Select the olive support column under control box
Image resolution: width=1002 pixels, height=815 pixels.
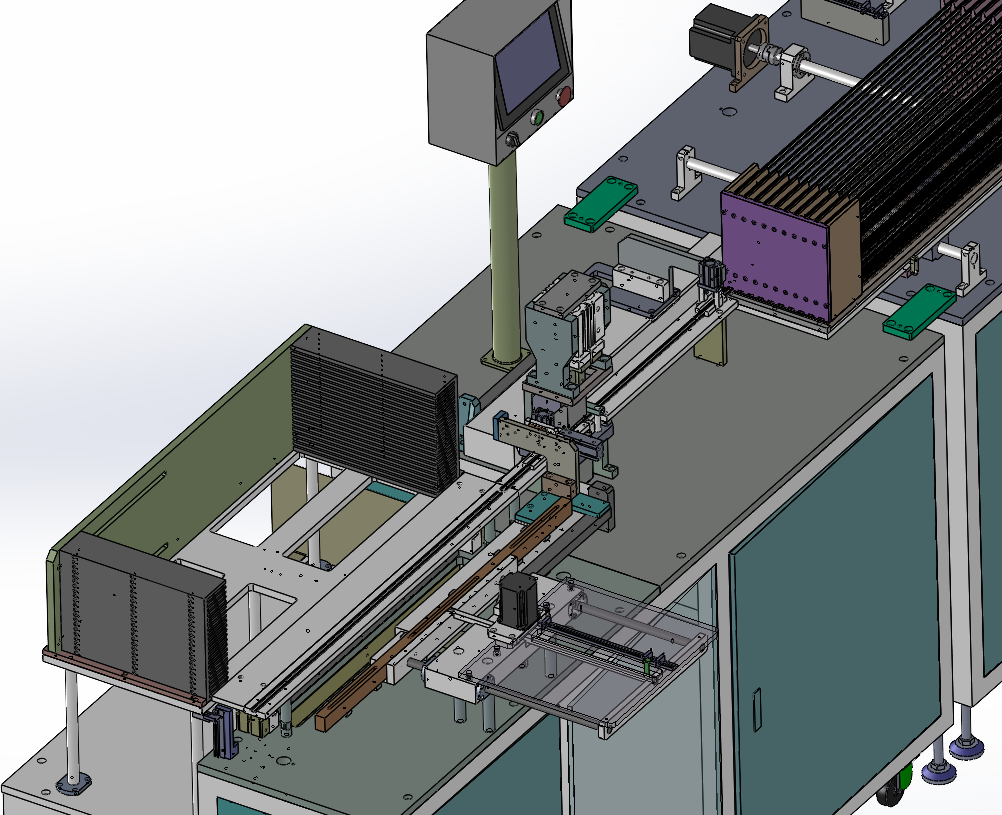[x=504, y=259]
